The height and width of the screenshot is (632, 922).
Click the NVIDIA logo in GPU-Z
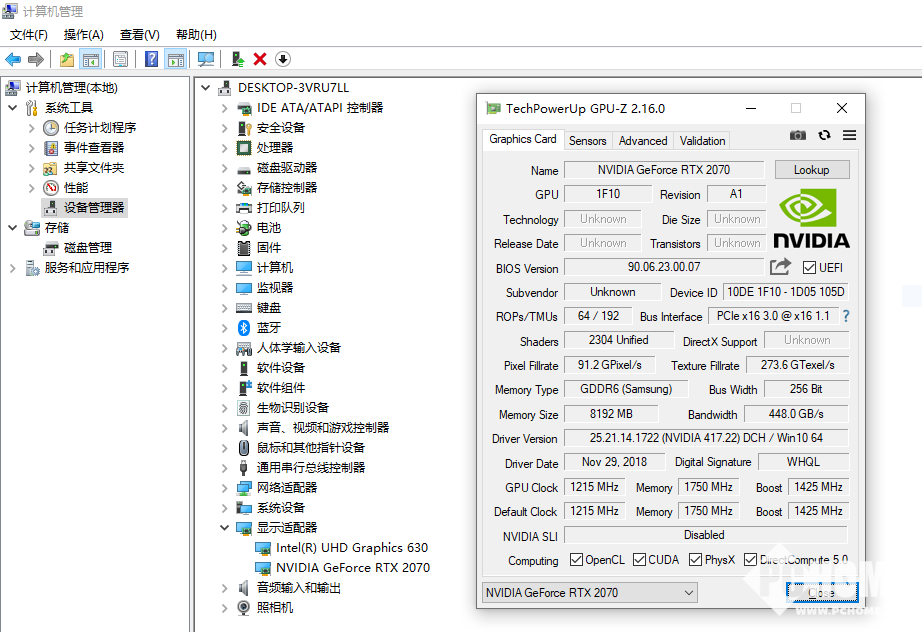point(811,218)
